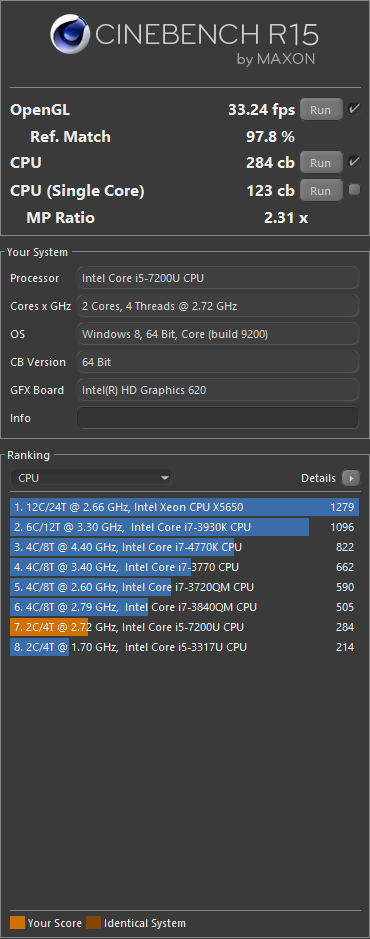Toggle the OpenGL test checkbox
This screenshot has width=370, height=939.
(354, 109)
